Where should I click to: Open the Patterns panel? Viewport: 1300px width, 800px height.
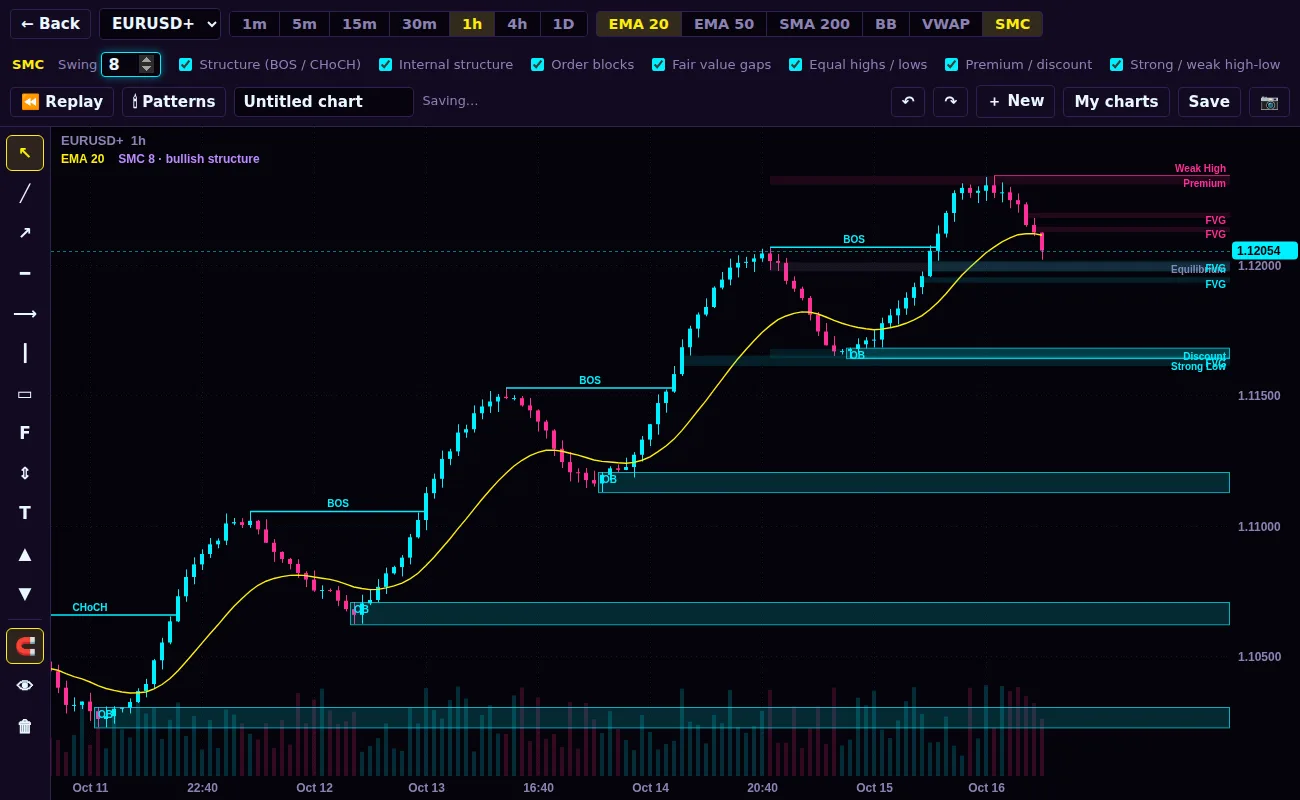(x=174, y=102)
